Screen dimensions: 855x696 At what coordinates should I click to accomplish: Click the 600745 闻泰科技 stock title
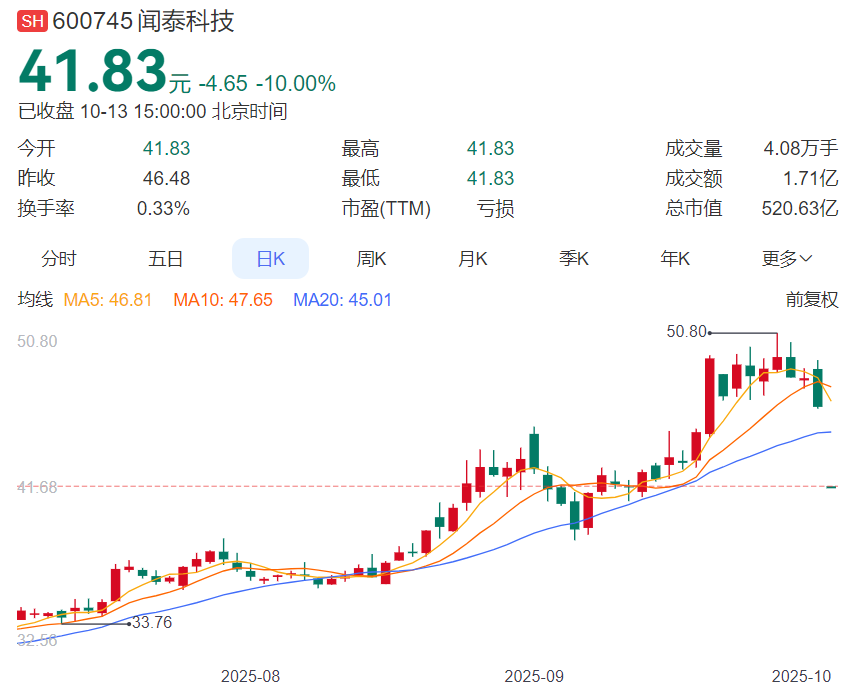[143, 21]
